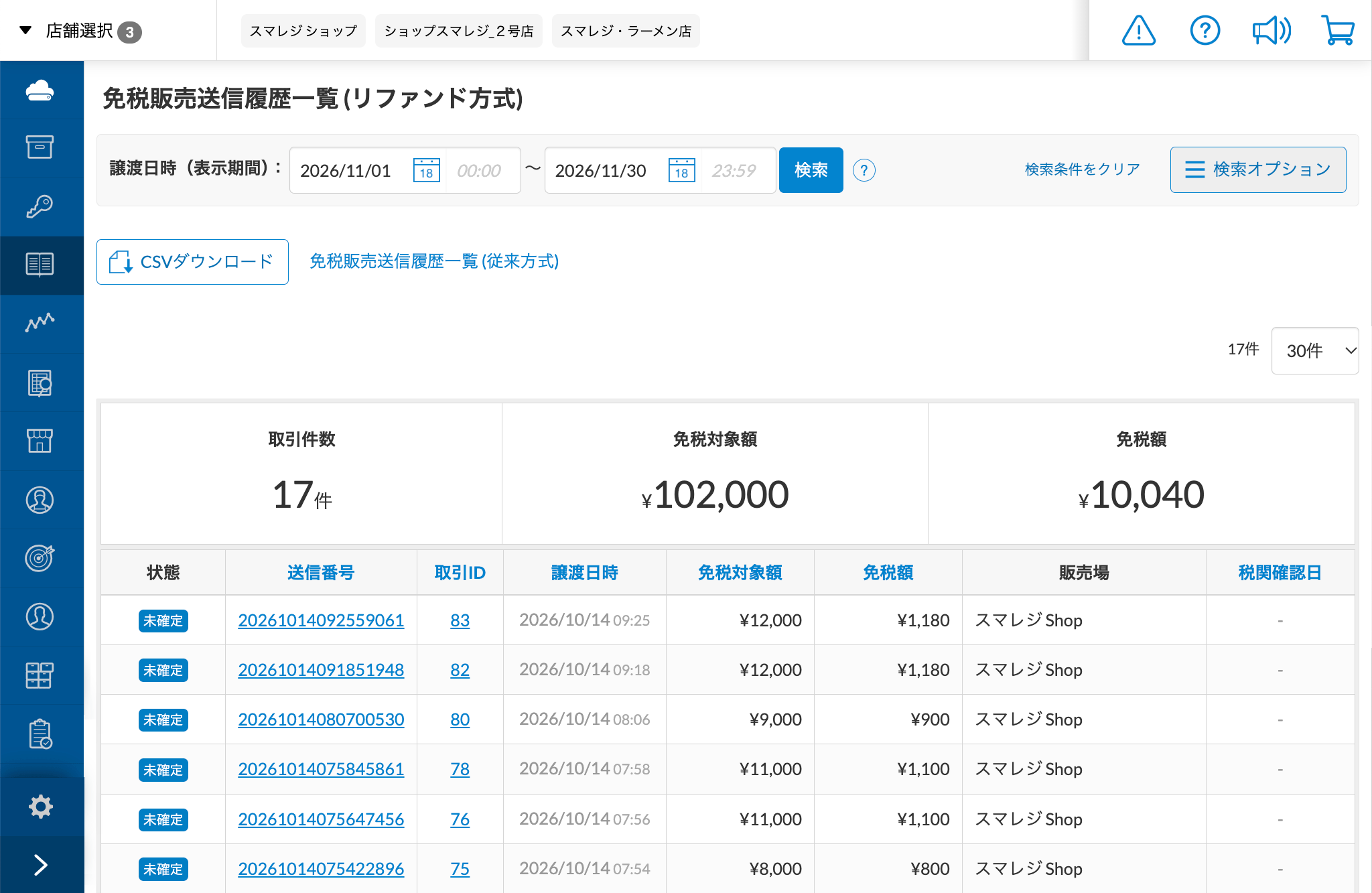The width and height of the screenshot is (1372, 893).
Task: Open the 検索オプション panel
Action: [x=1258, y=169]
